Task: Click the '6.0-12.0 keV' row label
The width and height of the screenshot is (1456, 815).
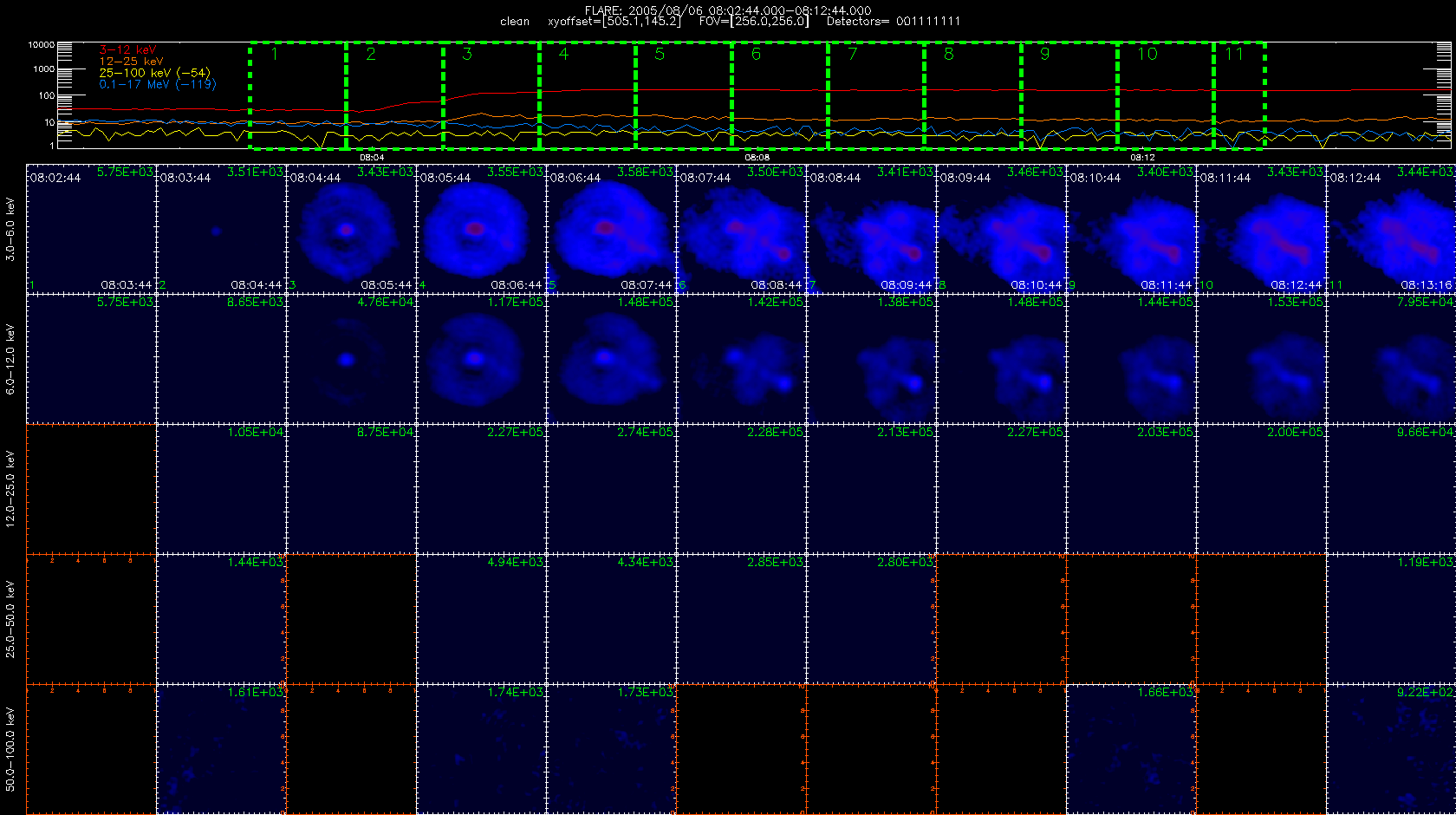Action: click(x=10, y=359)
